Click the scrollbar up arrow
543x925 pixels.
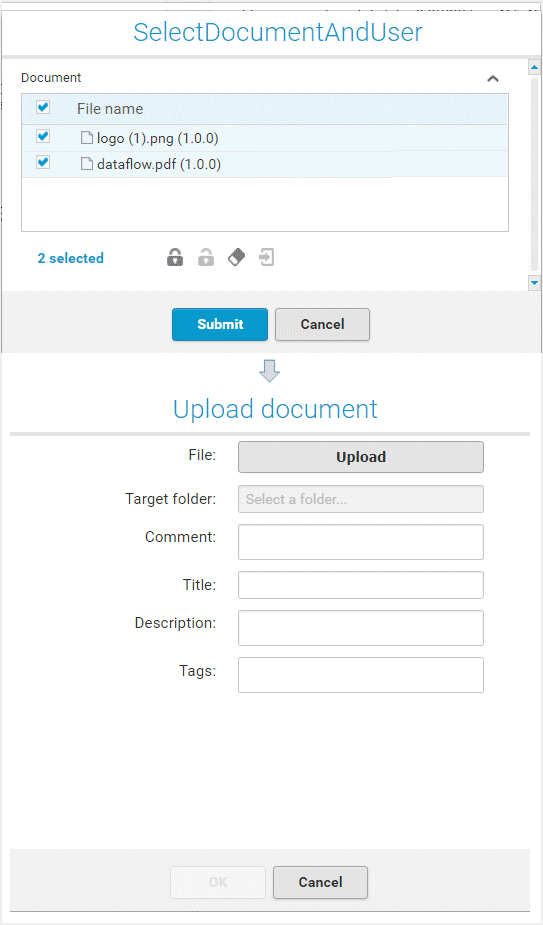[534, 67]
